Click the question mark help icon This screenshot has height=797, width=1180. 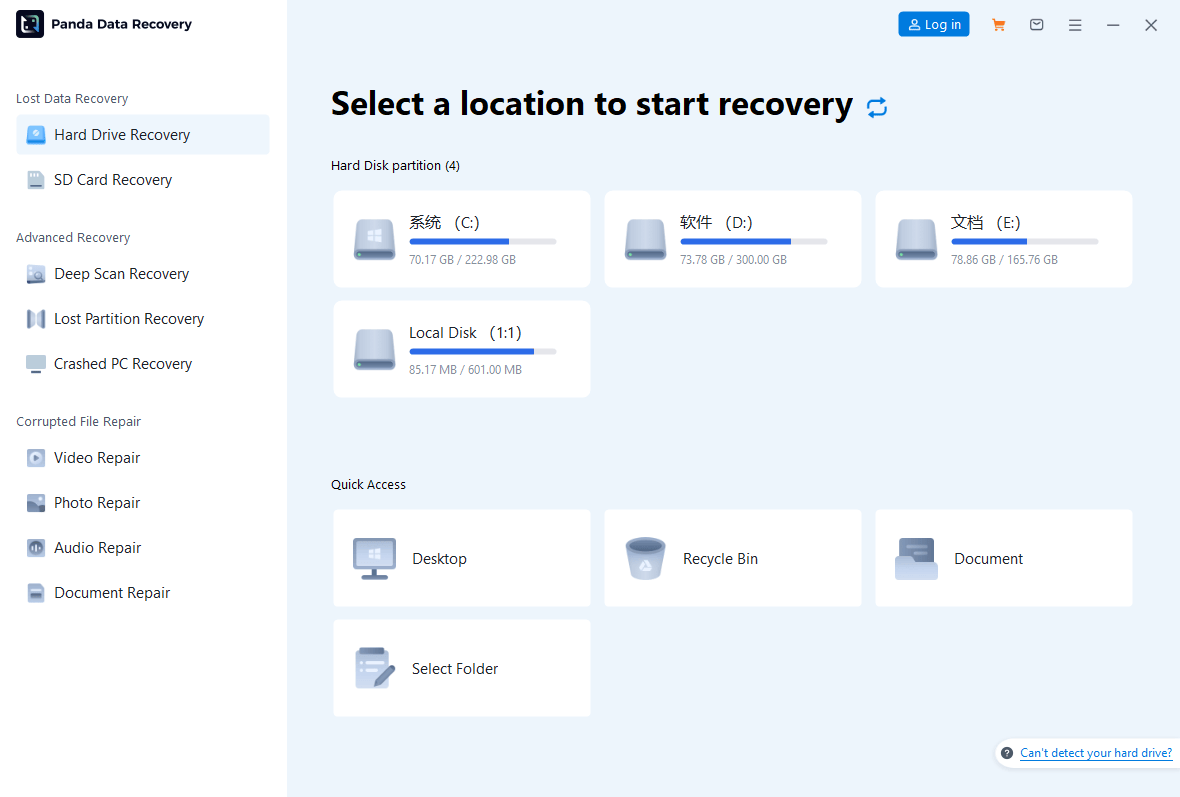(x=1007, y=753)
